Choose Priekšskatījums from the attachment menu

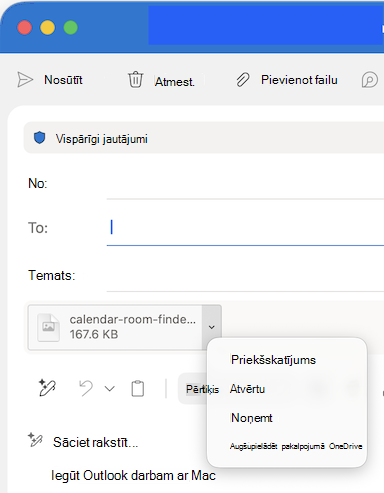click(273, 360)
